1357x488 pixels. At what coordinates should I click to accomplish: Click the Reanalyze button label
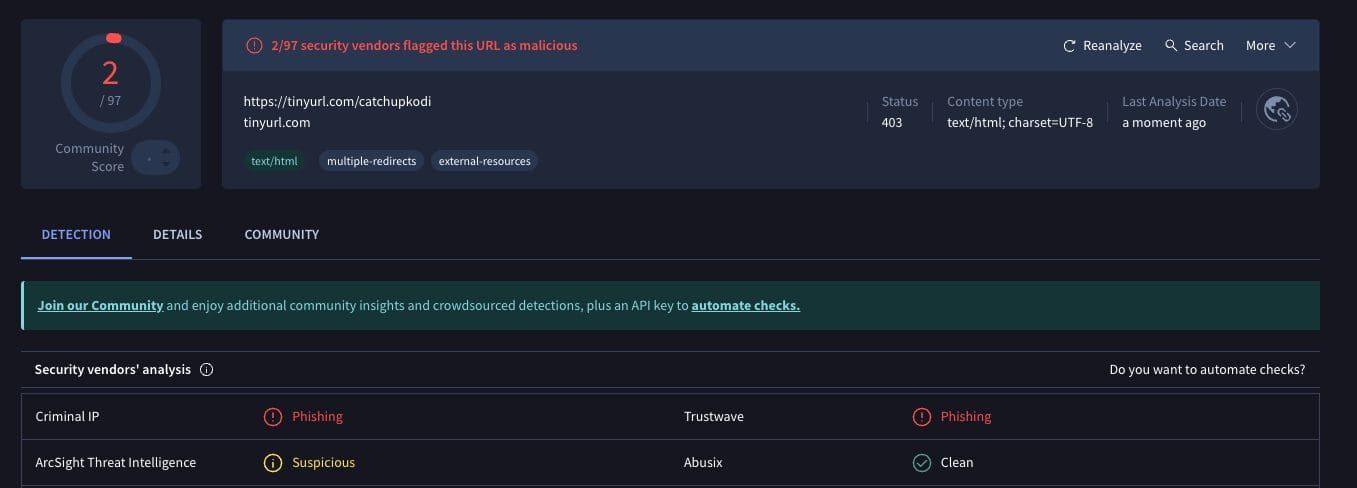tap(1112, 46)
